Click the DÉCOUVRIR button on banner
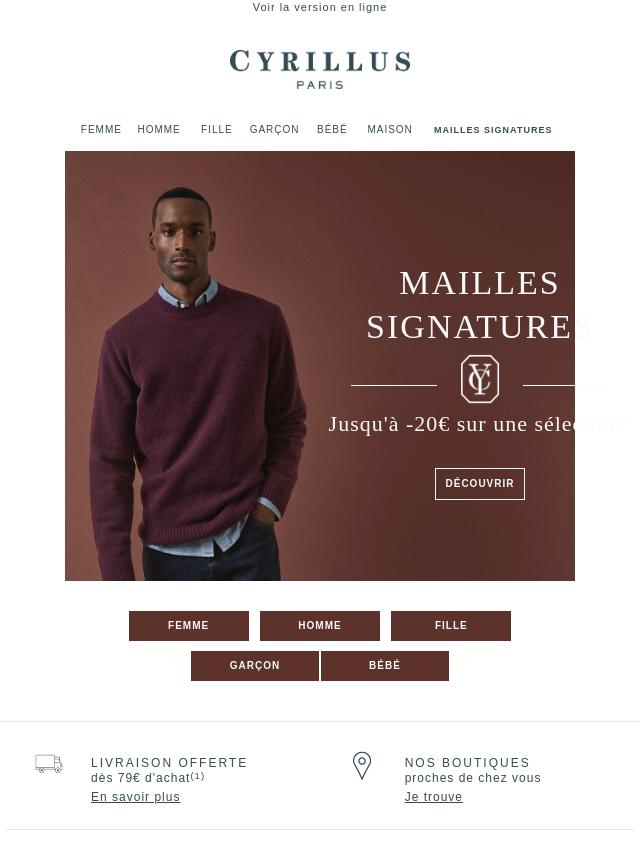The height and width of the screenshot is (854, 640). [480, 484]
